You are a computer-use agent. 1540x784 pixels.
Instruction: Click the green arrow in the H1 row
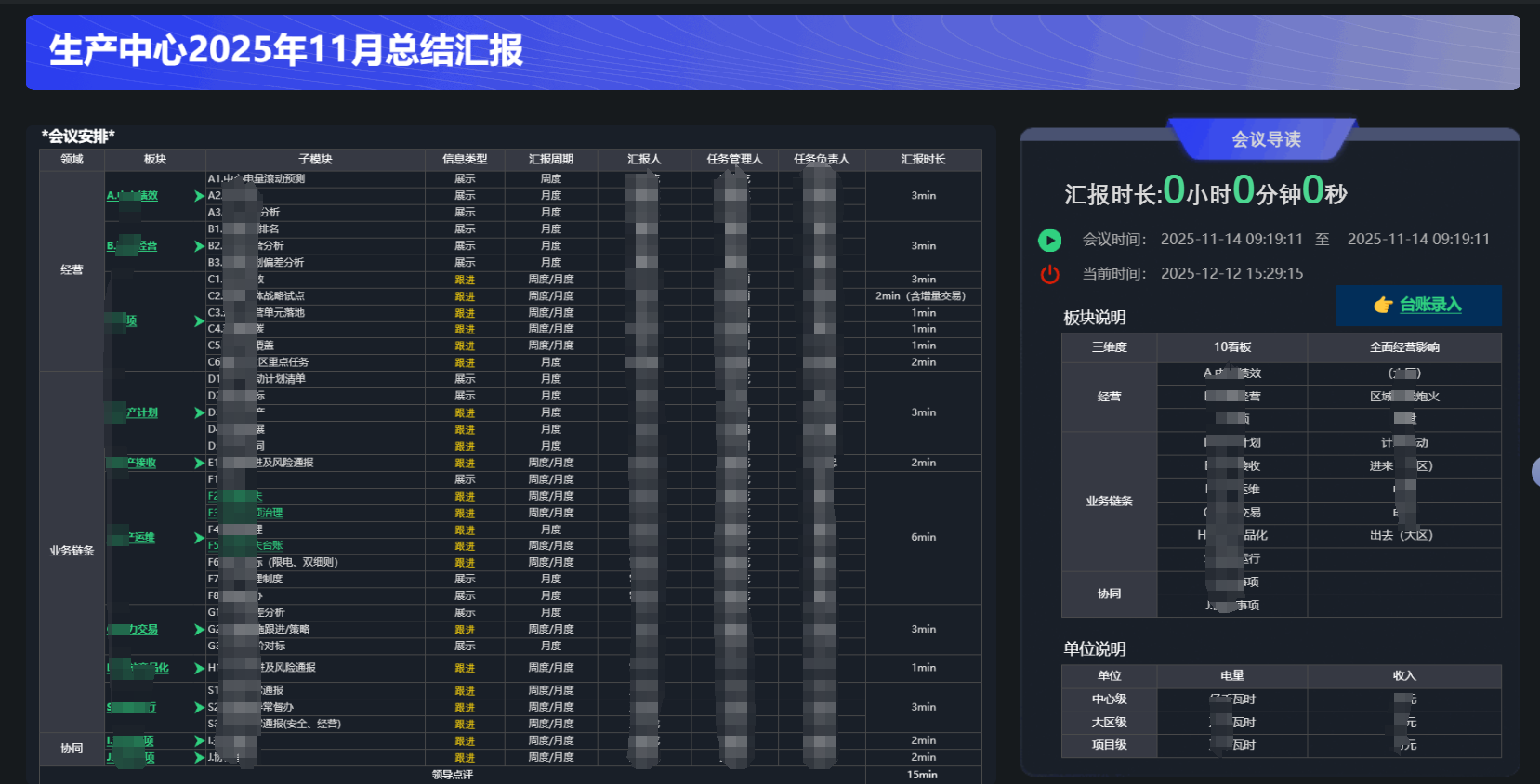[199, 668]
